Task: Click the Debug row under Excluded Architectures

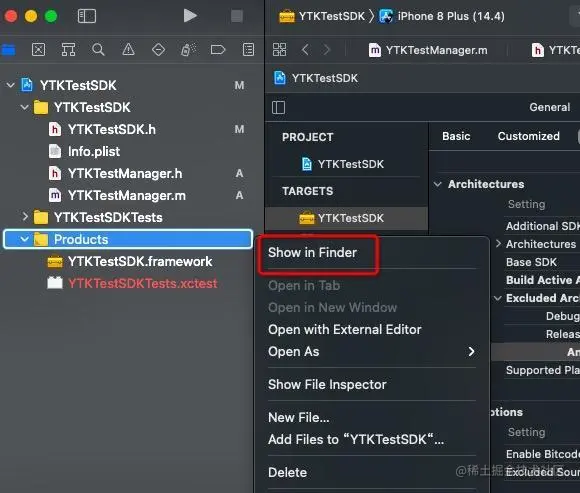Action: (563, 316)
